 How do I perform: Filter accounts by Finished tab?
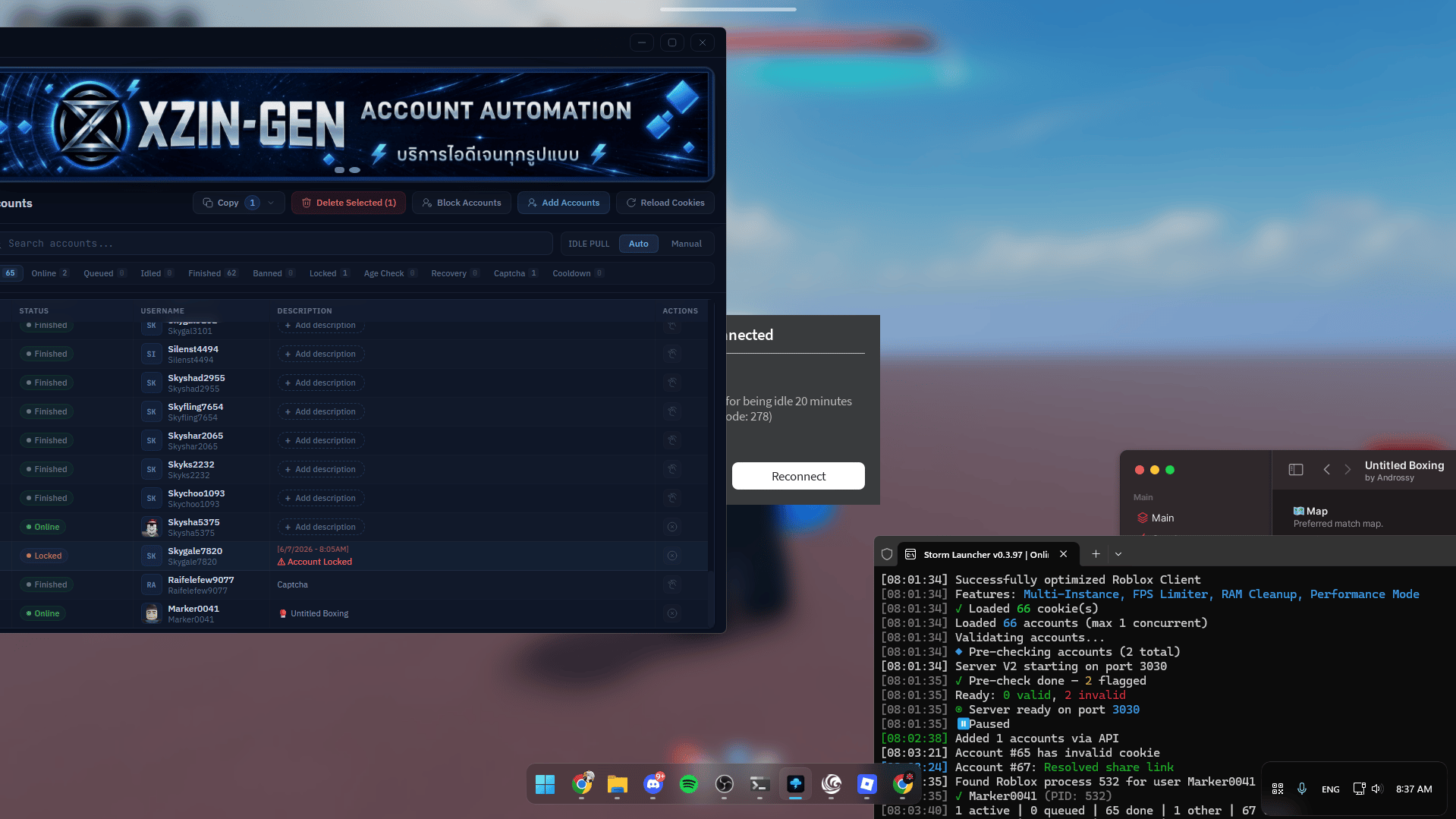213,273
